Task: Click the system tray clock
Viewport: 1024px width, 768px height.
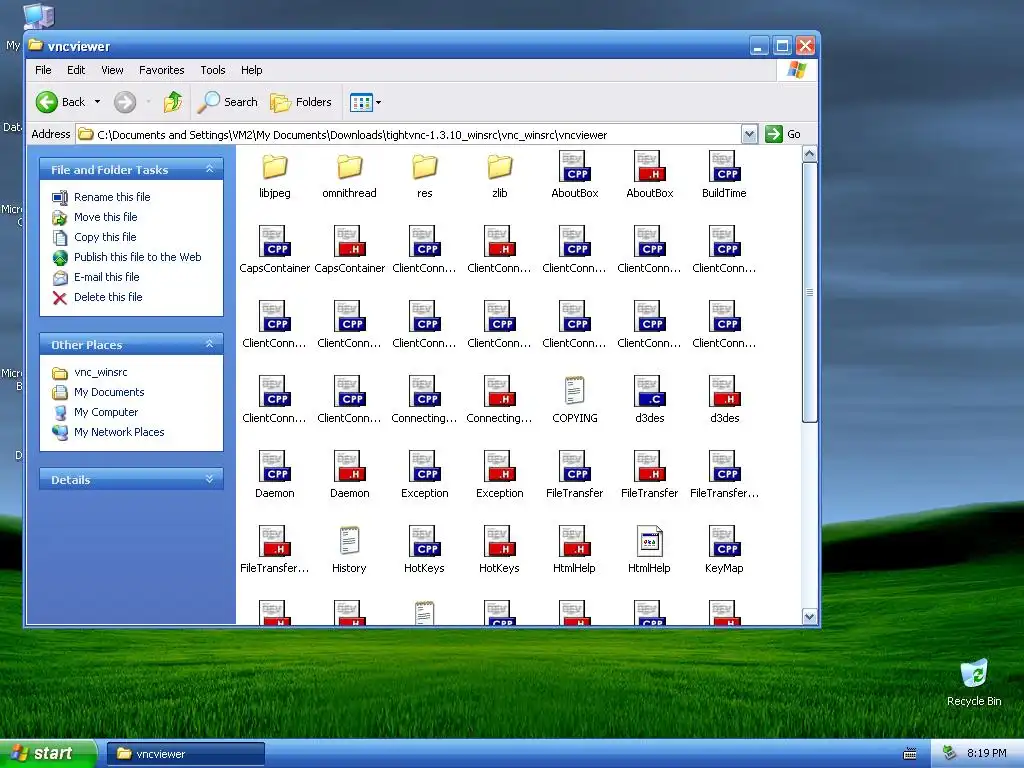Action: [987, 753]
